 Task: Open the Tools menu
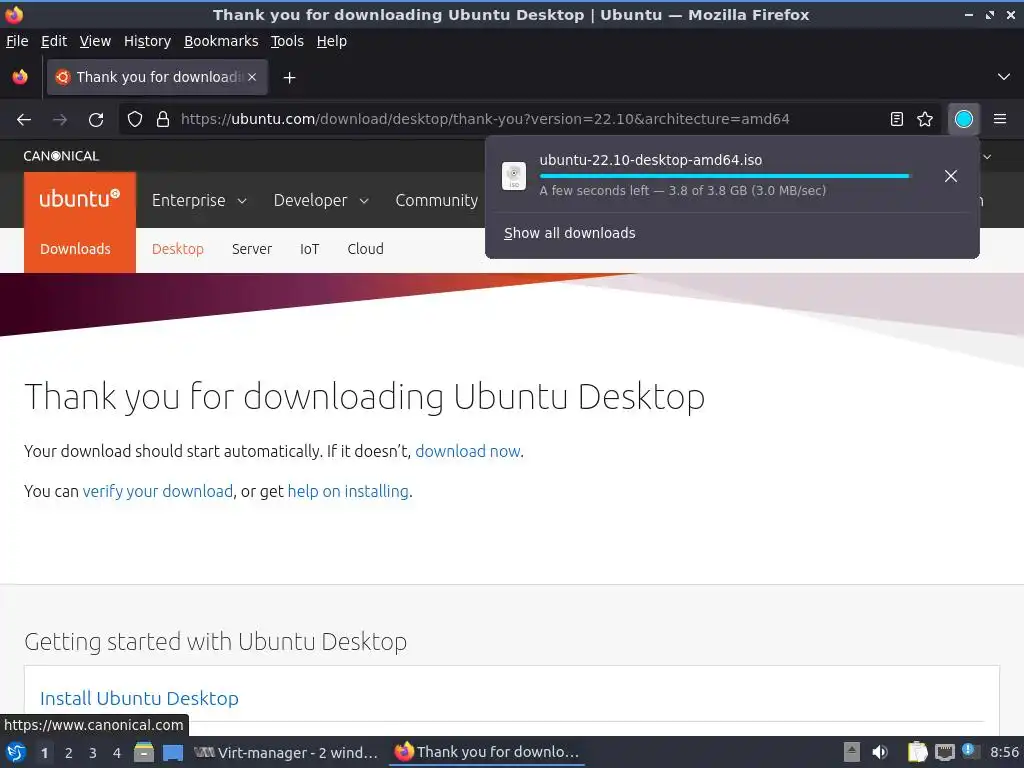tap(287, 41)
